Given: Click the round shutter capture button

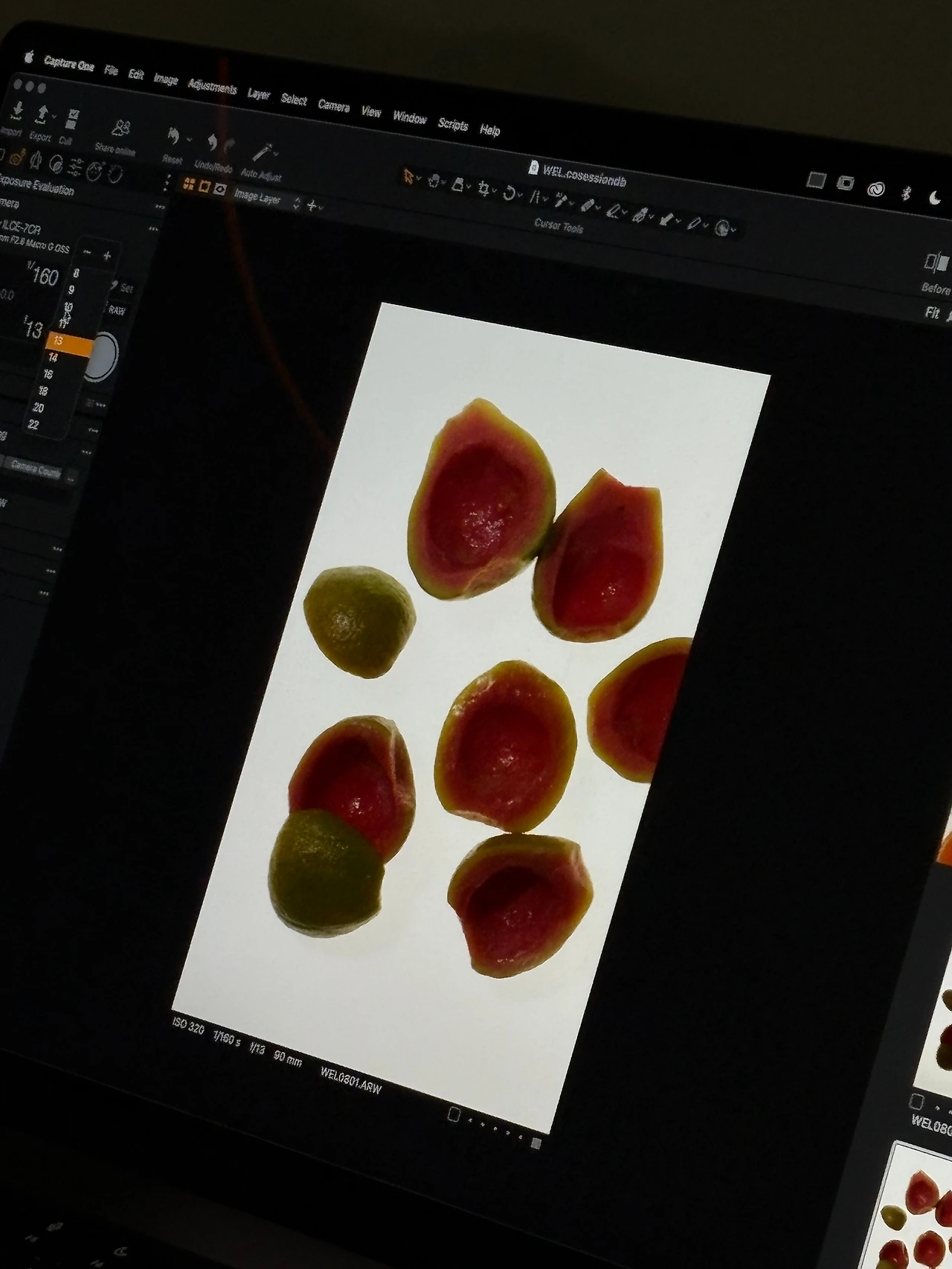Looking at the screenshot, I should click(103, 357).
